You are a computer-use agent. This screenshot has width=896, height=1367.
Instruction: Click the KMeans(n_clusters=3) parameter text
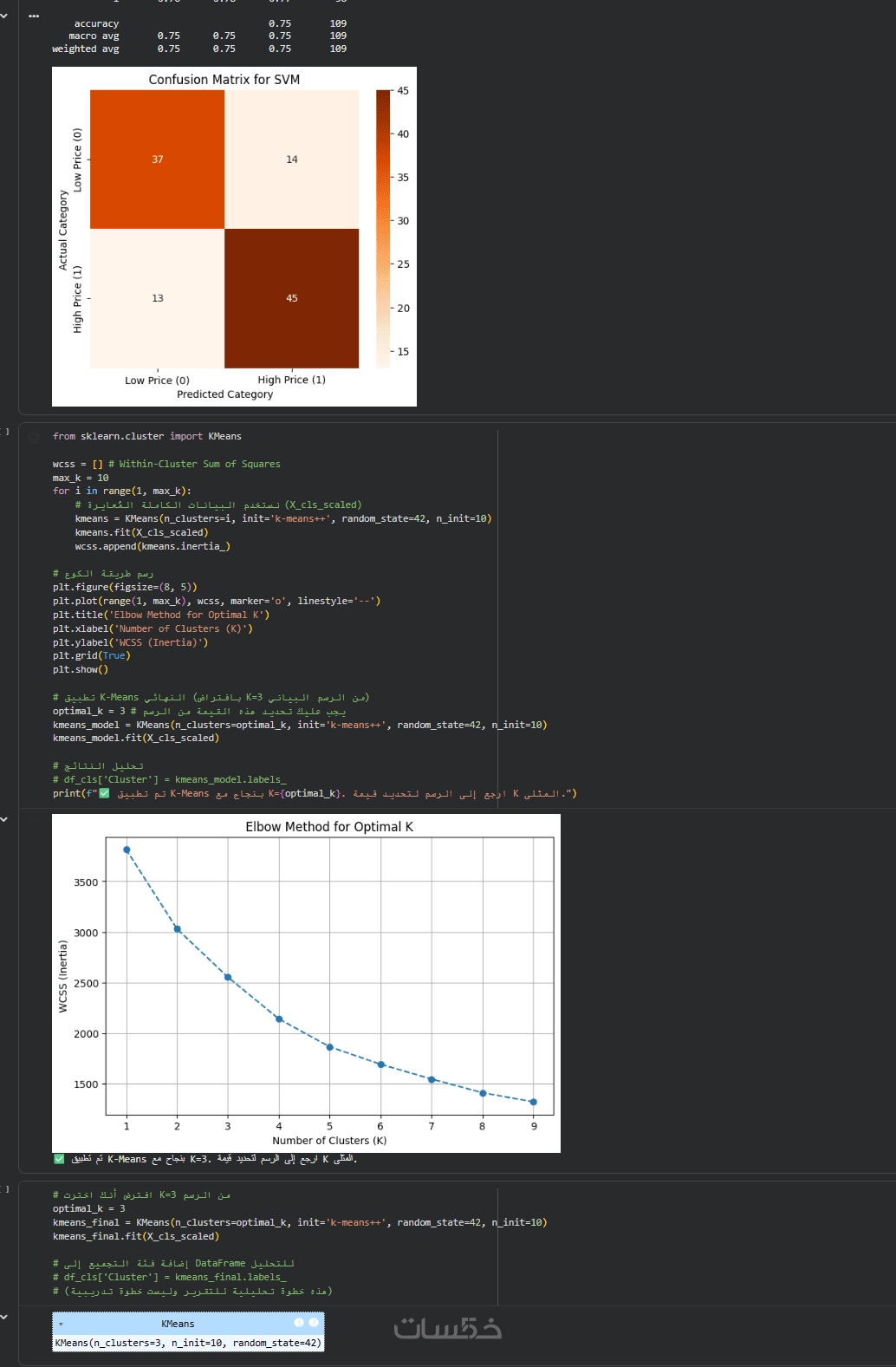coord(188,1343)
